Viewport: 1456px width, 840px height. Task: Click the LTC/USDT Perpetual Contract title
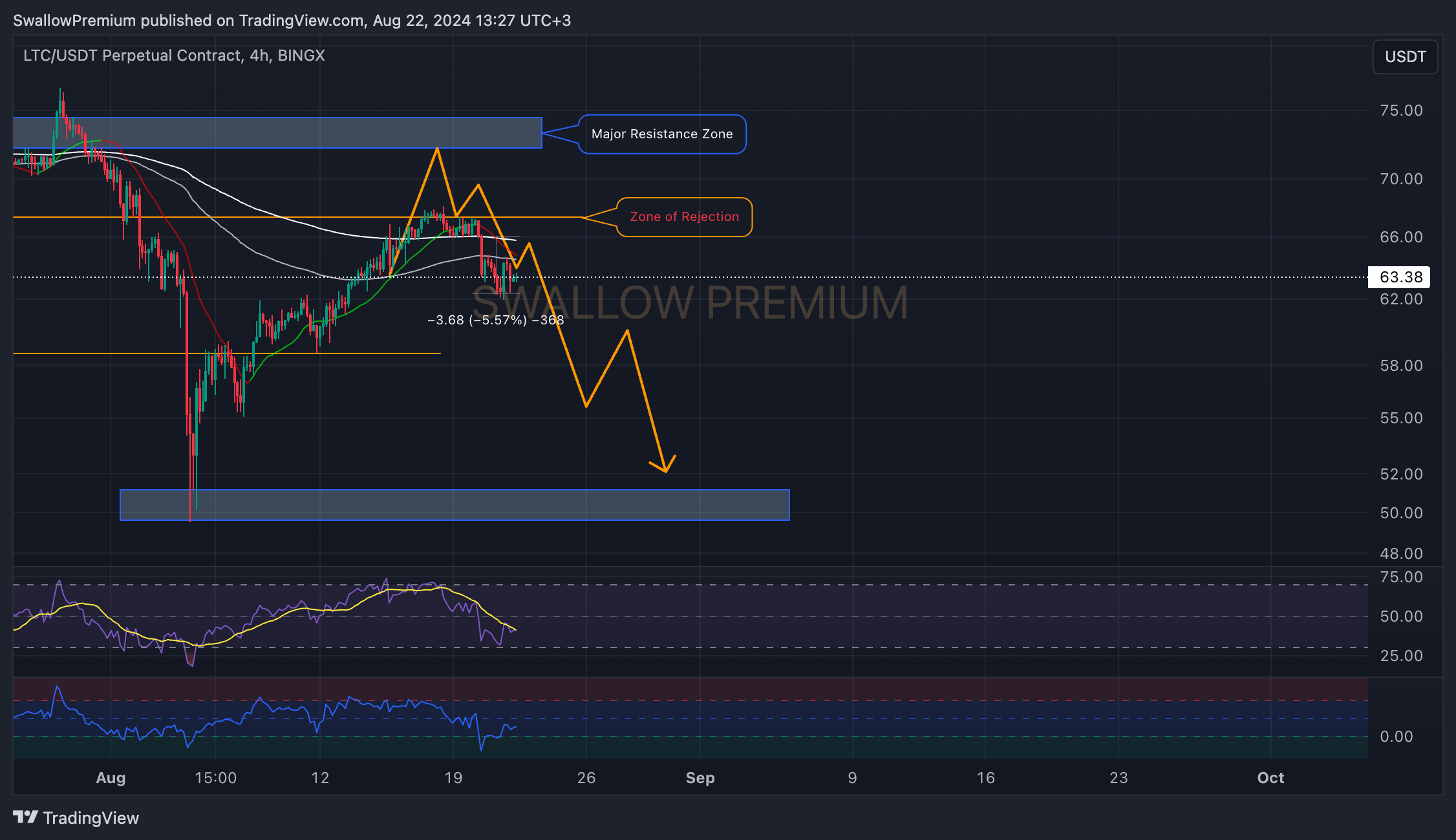pyautogui.click(x=174, y=56)
